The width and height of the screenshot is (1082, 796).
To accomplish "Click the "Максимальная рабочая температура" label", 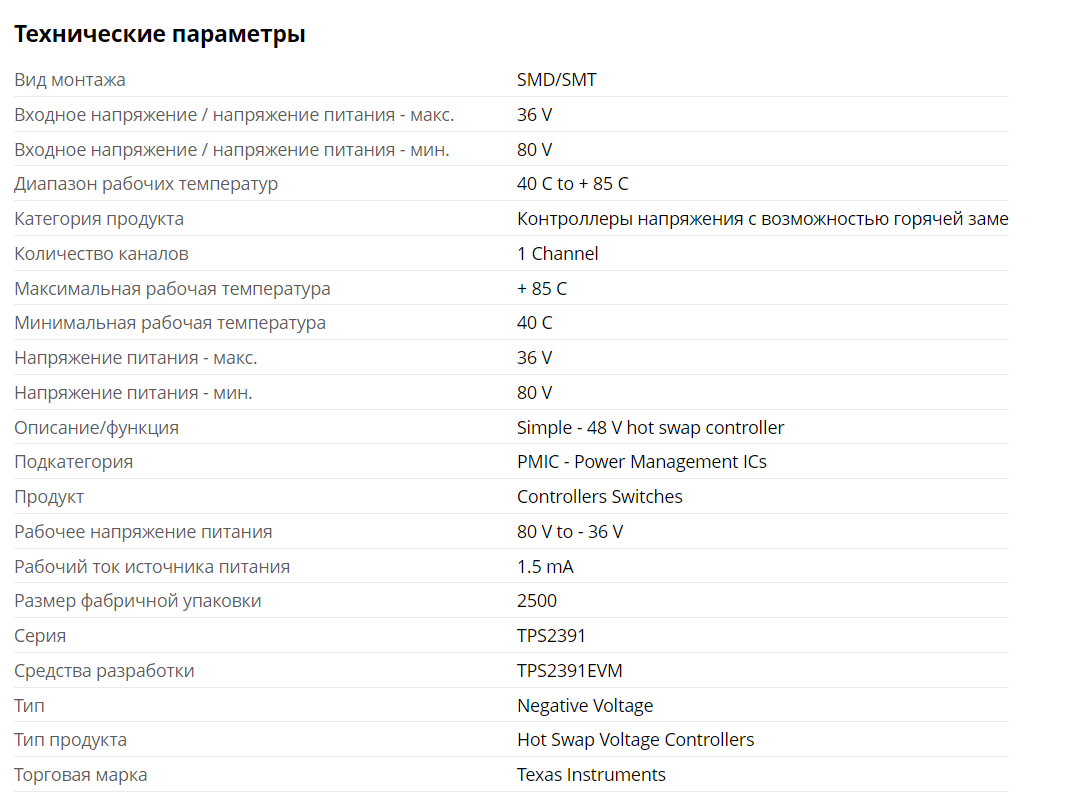I will (172, 289).
